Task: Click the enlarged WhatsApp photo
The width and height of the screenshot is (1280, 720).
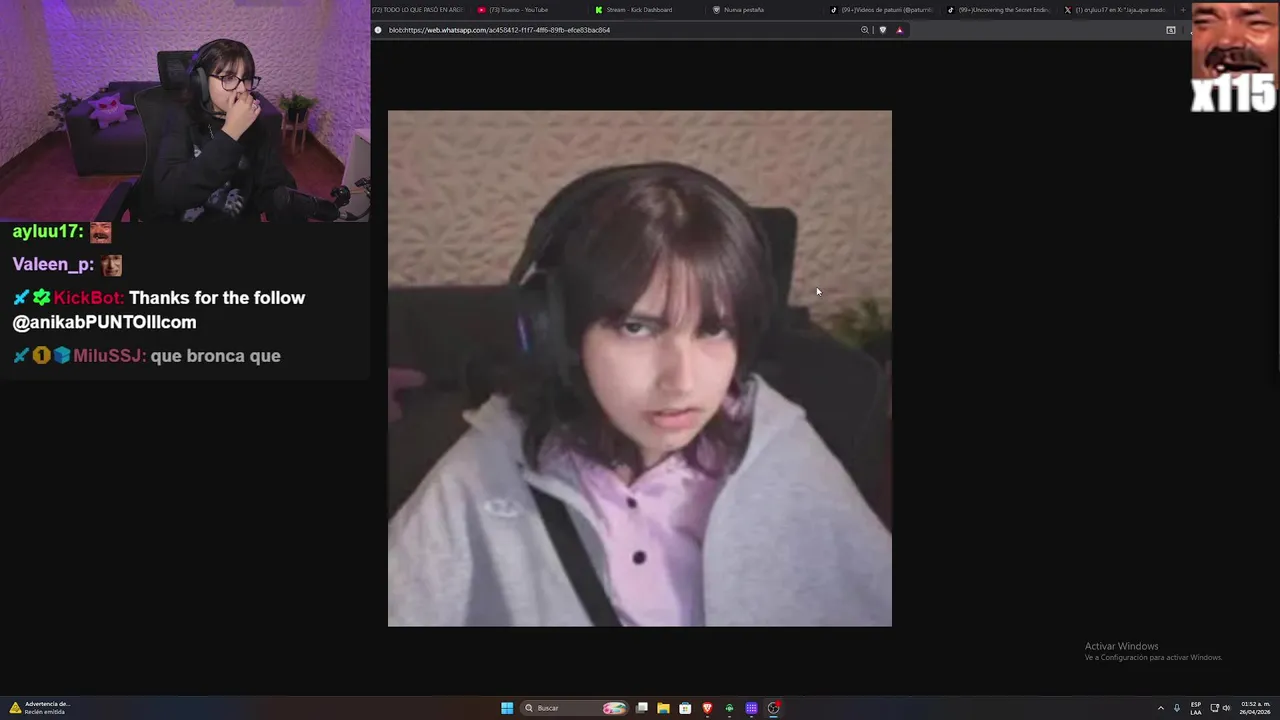Action: (640, 368)
